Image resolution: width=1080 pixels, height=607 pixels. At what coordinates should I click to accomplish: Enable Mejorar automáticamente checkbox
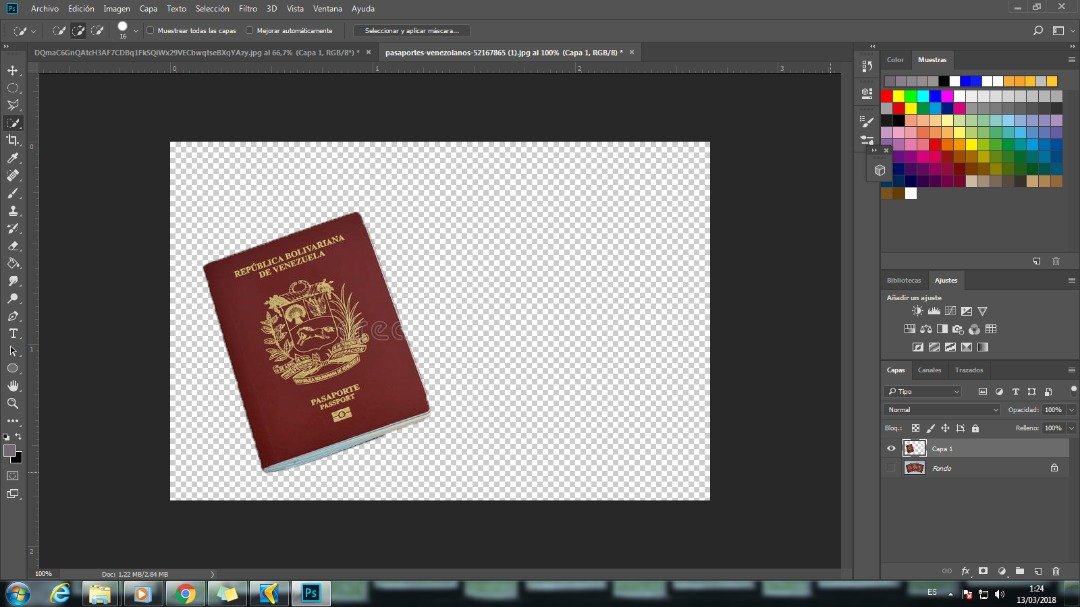tap(249, 30)
